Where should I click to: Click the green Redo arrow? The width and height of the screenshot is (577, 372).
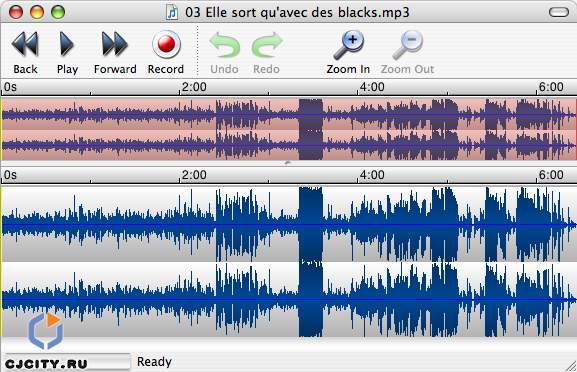[x=267, y=46]
